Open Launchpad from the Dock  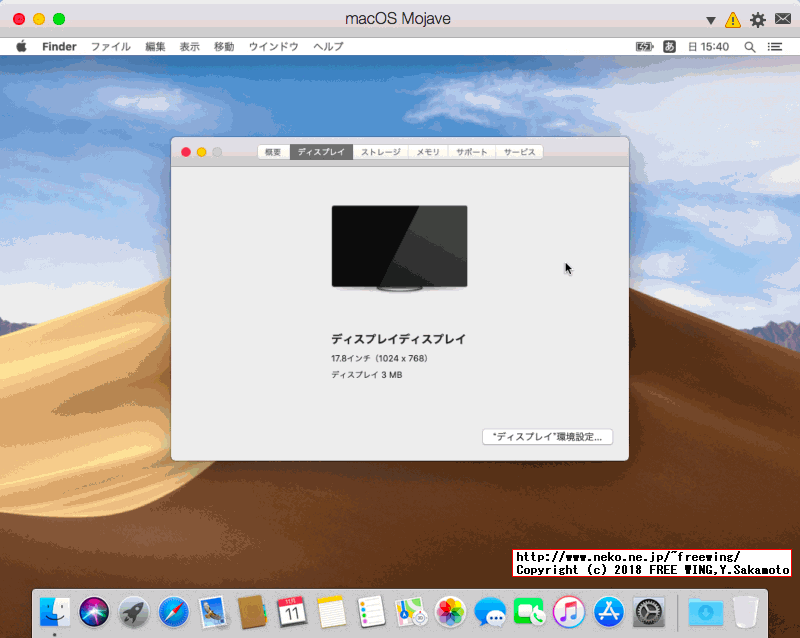(127, 615)
